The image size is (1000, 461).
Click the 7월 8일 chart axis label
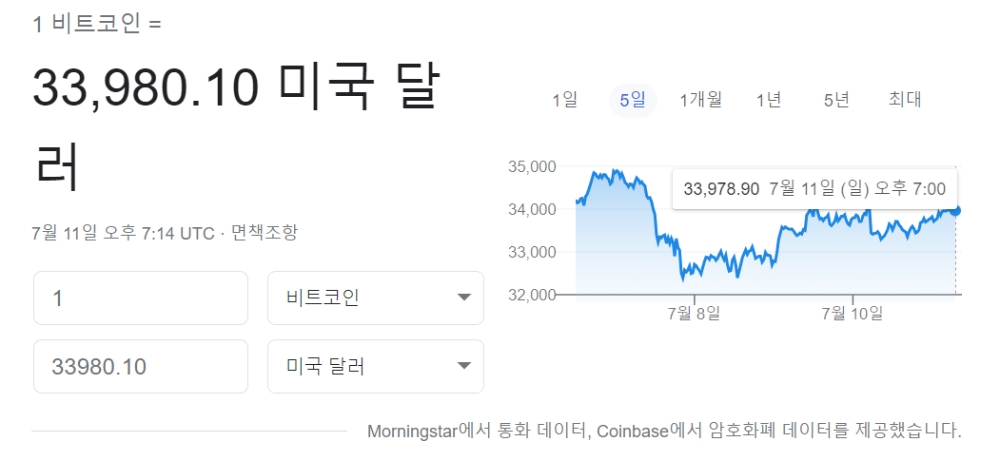[694, 312]
